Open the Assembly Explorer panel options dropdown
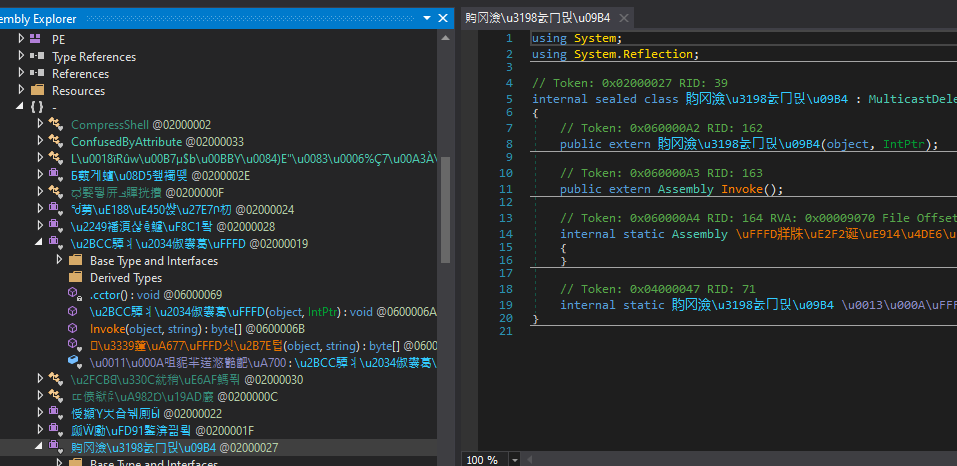957x466 pixels. pyautogui.click(x=427, y=17)
